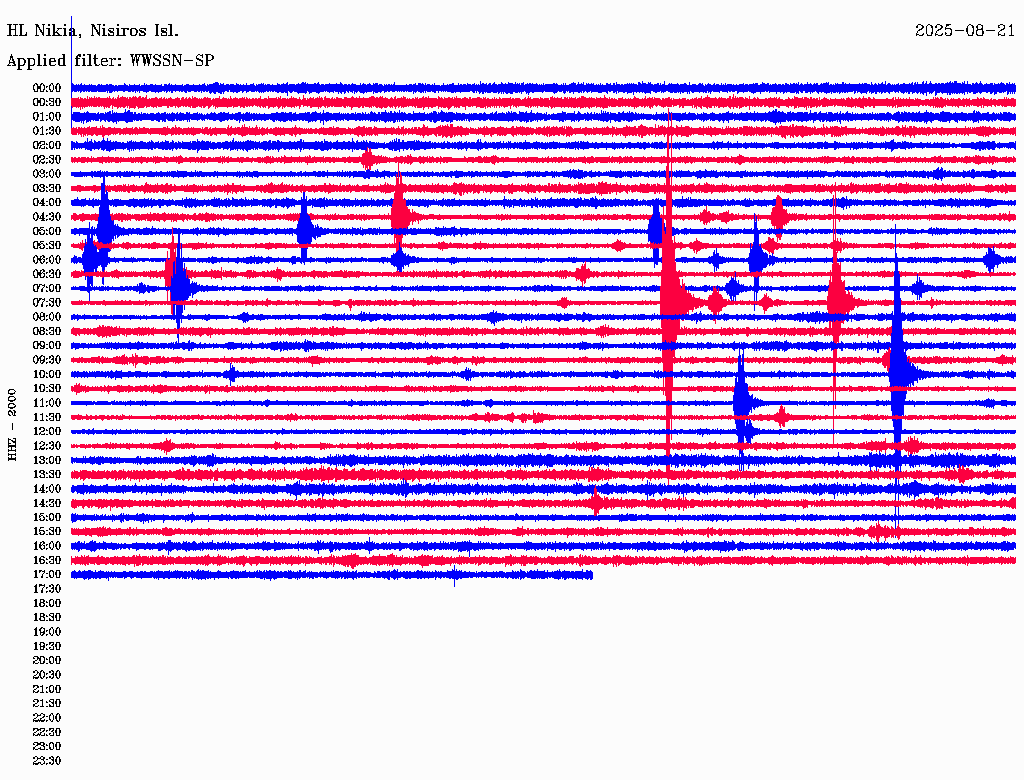Select the 01:00 time label

coord(47,116)
